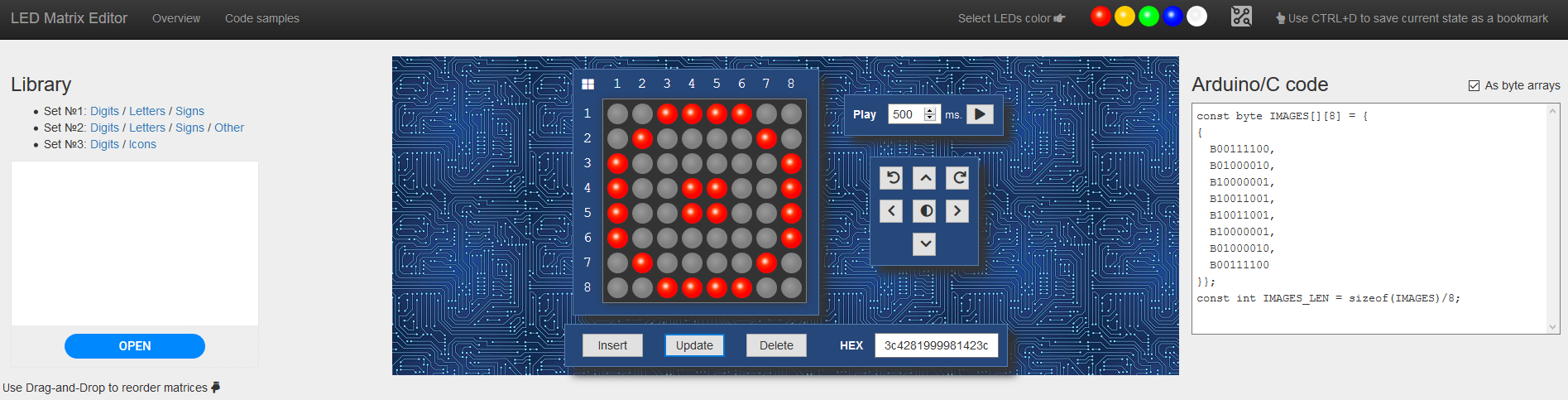Select the yellow LED color
This screenshot has height=400, width=1568.
(x=1124, y=17)
